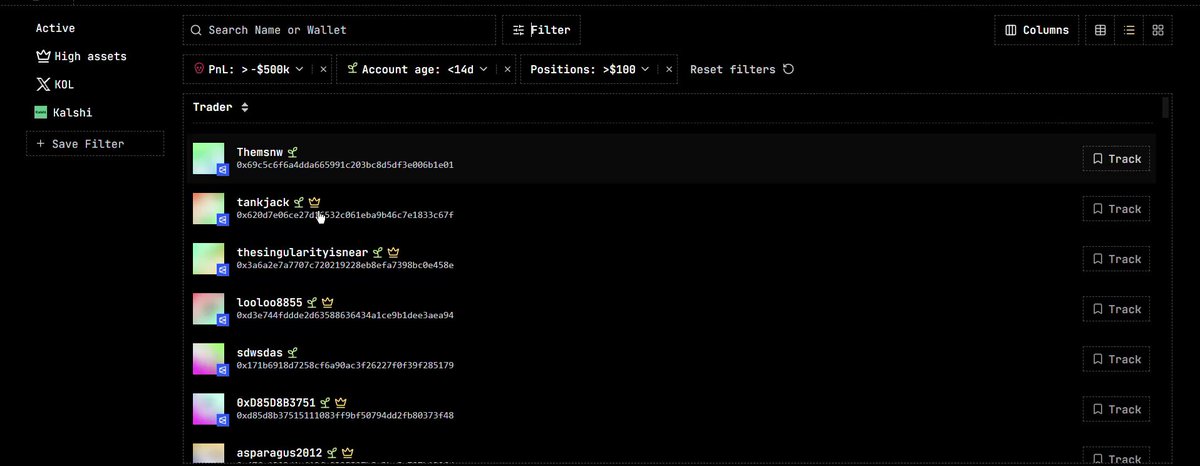Viewport: 1200px width, 466px height.
Task: Click the sprout icon beside sdwsdas
Action: point(292,352)
